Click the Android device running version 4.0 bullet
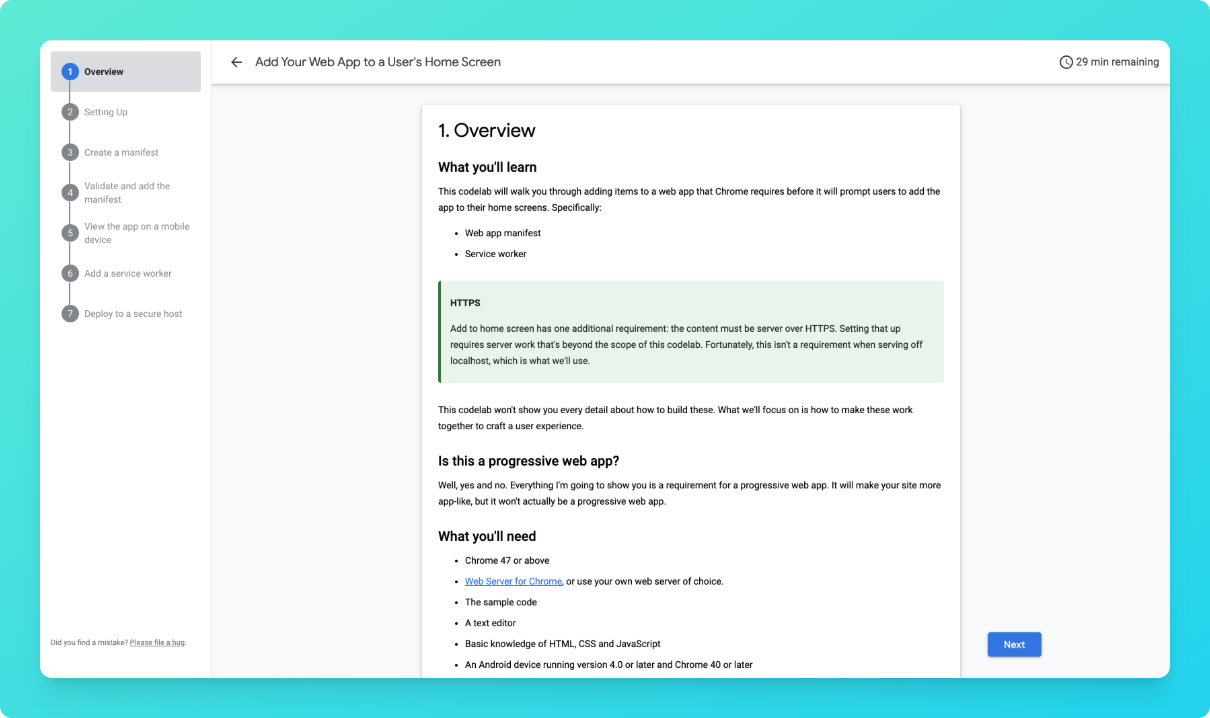The image size is (1210, 718). tap(609, 665)
